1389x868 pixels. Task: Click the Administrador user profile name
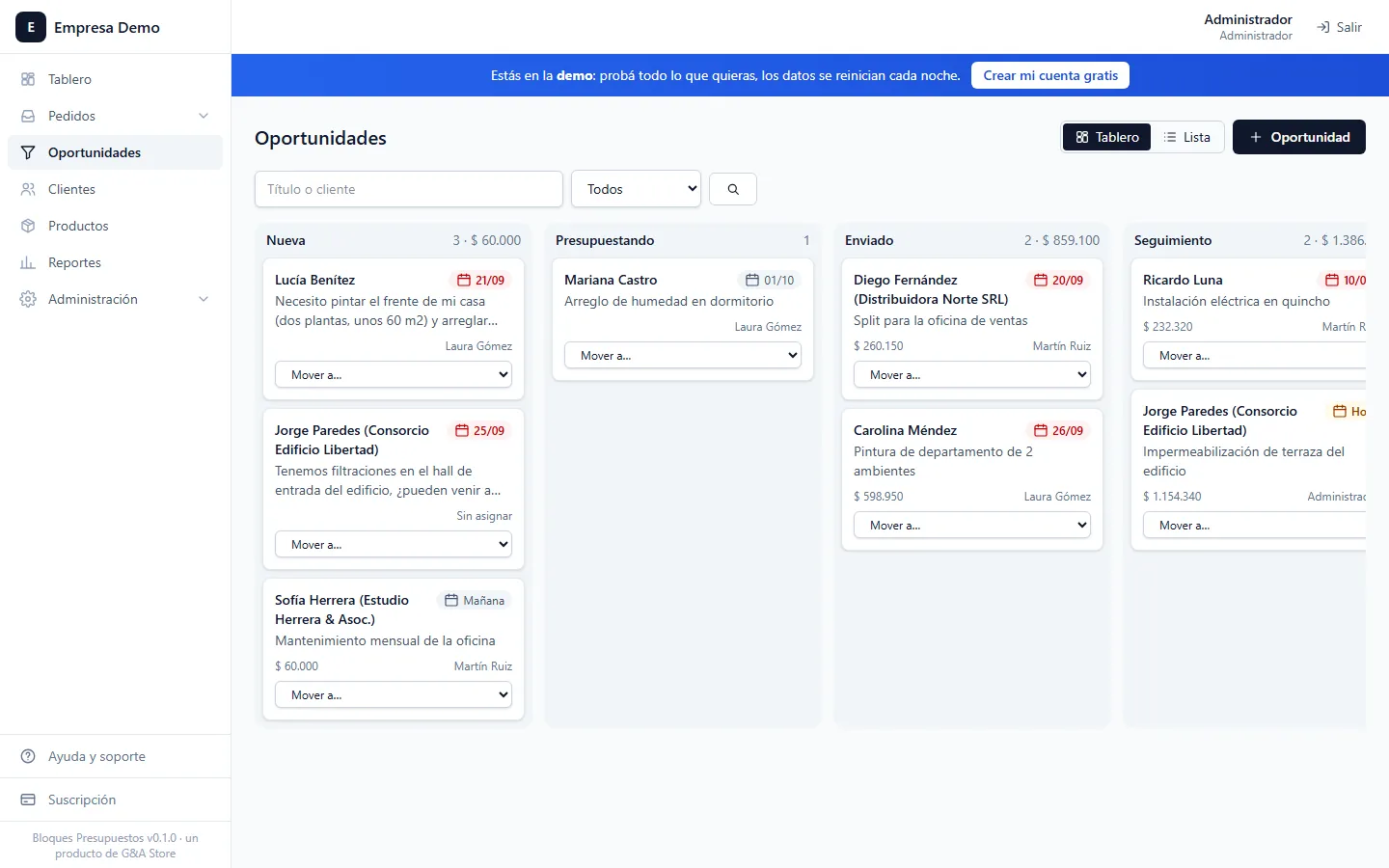pyautogui.click(x=1248, y=19)
